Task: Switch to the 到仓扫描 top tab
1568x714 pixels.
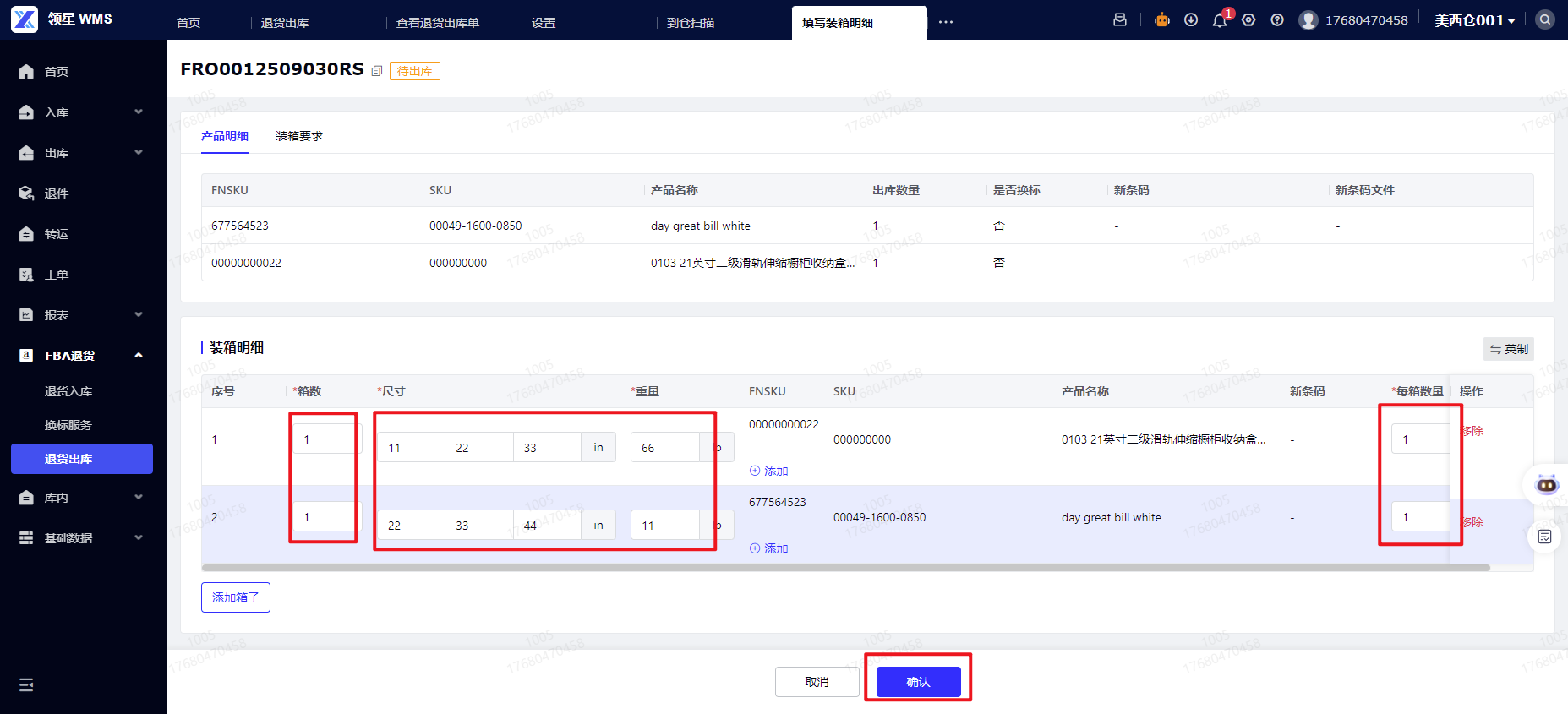Action: pyautogui.click(x=691, y=23)
